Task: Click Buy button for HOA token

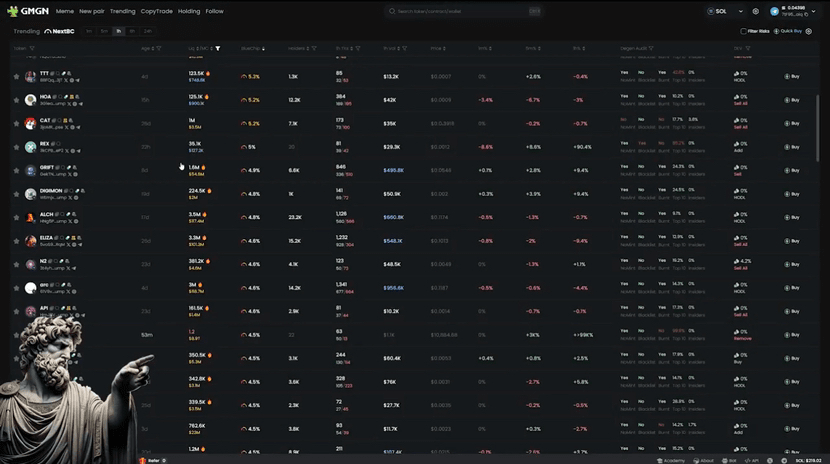Action: pyautogui.click(x=792, y=100)
